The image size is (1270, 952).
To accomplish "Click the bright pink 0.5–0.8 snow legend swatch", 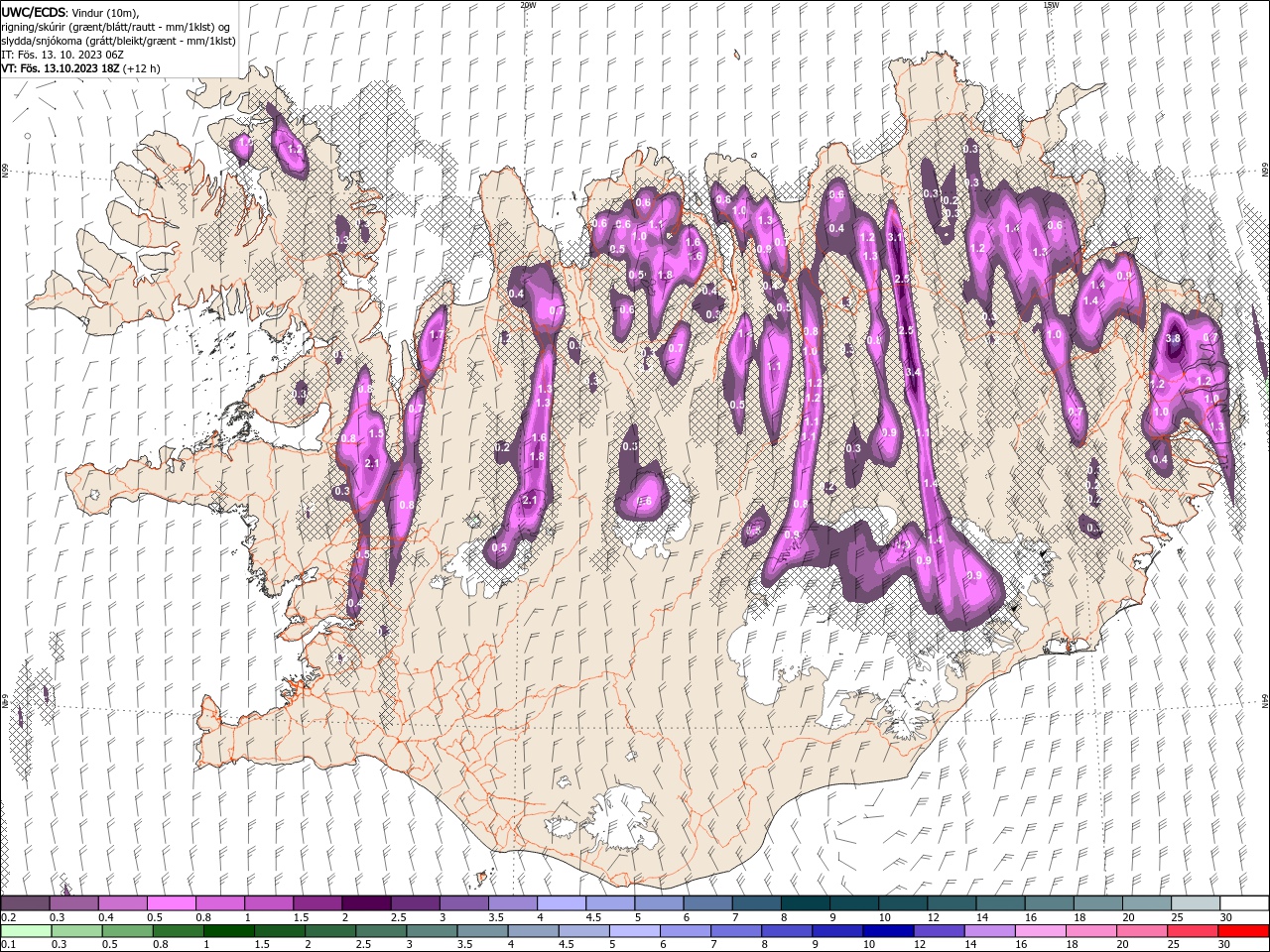I will 171,903.
